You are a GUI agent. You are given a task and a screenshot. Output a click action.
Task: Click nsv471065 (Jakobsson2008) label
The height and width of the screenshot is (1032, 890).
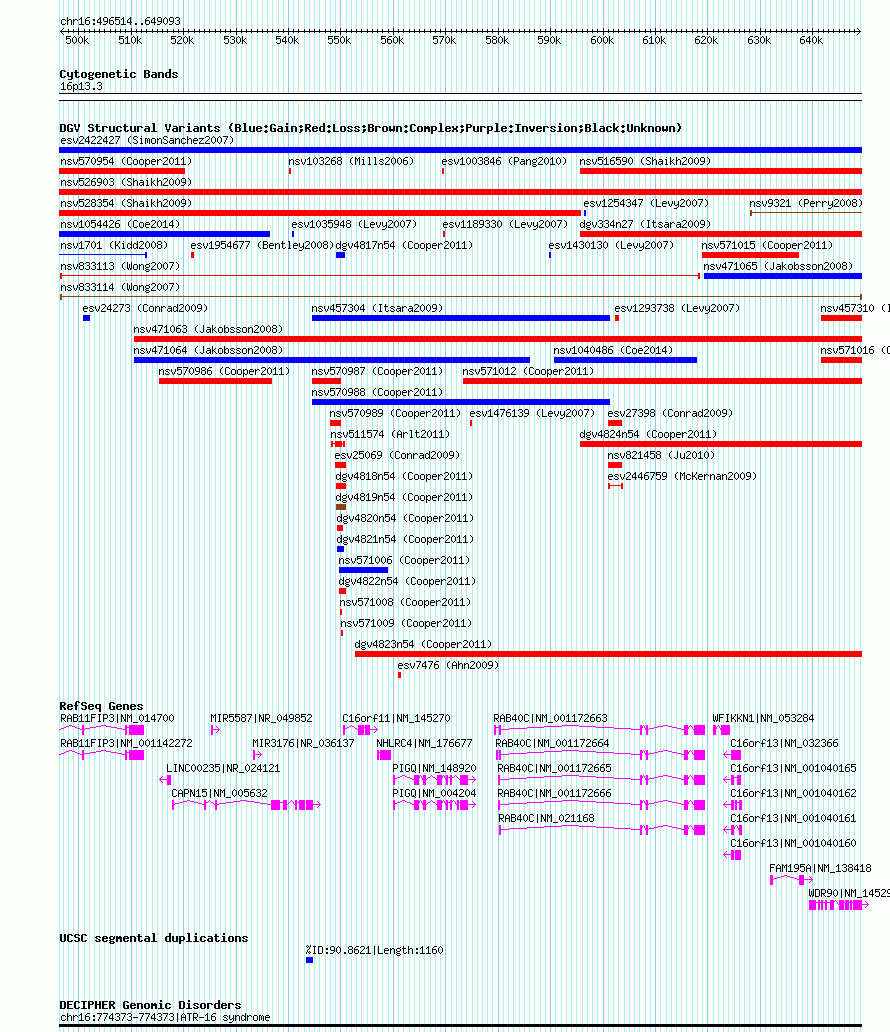coord(778,267)
